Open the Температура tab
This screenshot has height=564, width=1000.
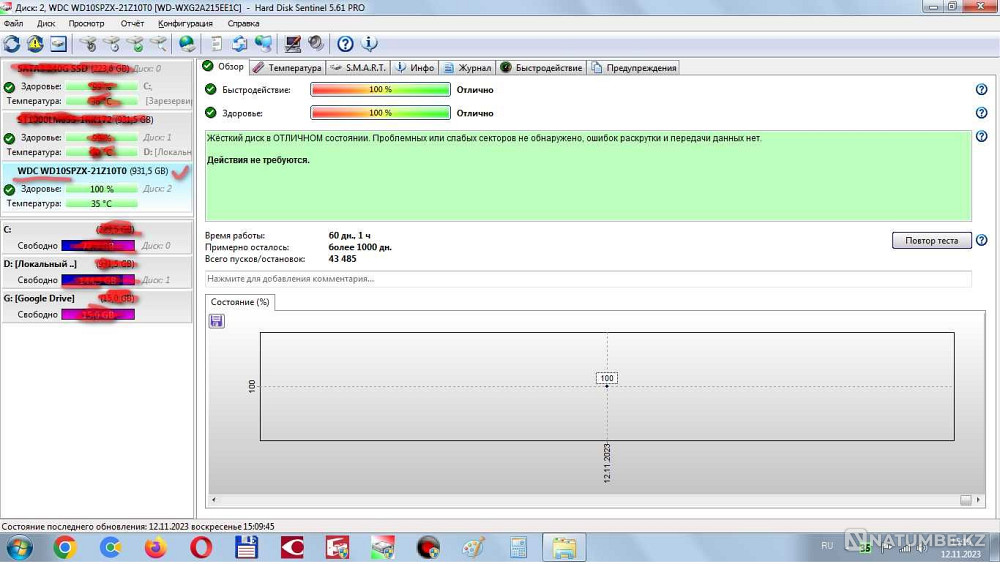[287, 68]
